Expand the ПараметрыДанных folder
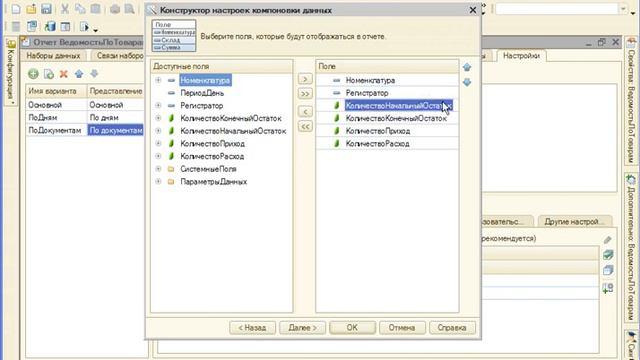The image size is (640, 360). pos(158,182)
